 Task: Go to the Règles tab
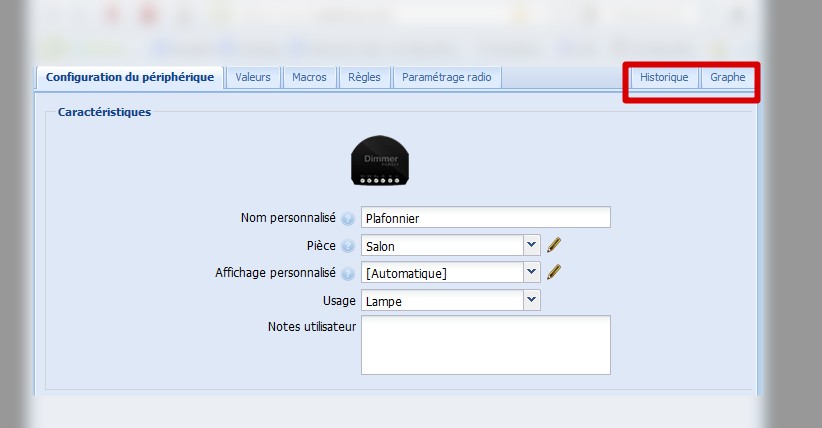[364, 77]
